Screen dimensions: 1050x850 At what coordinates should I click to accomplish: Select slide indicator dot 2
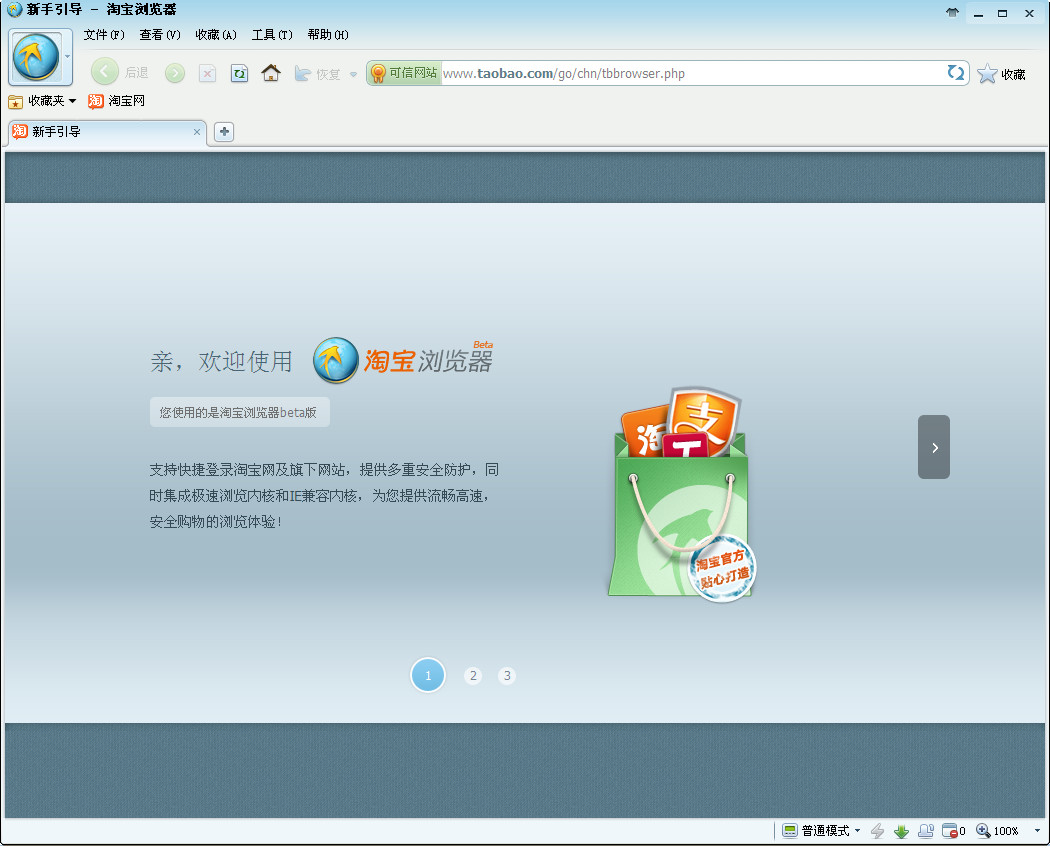pyautogui.click(x=472, y=675)
